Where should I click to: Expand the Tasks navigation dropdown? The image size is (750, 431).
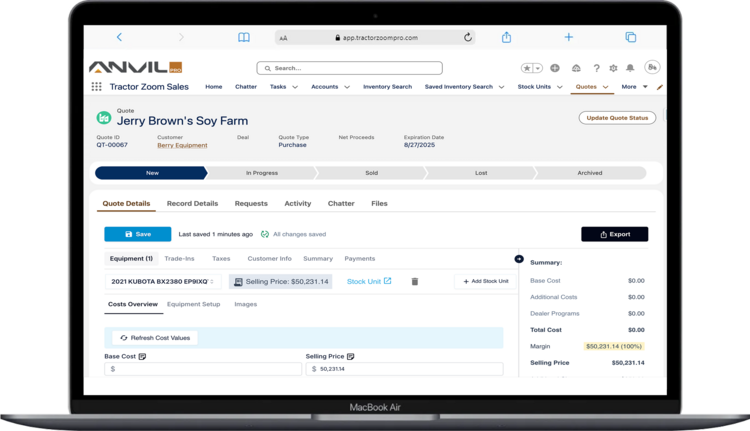pos(293,87)
